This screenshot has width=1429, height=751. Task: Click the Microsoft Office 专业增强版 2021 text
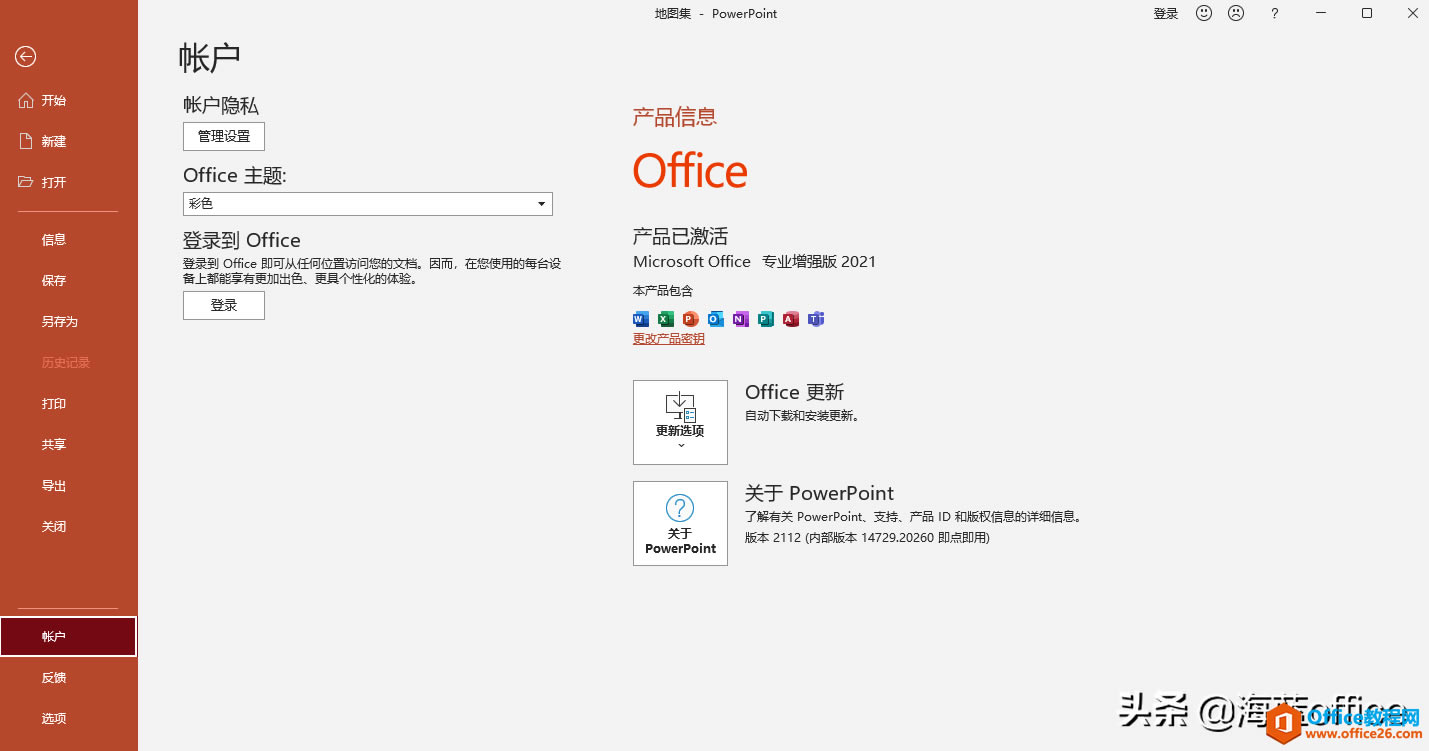(754, 262)
